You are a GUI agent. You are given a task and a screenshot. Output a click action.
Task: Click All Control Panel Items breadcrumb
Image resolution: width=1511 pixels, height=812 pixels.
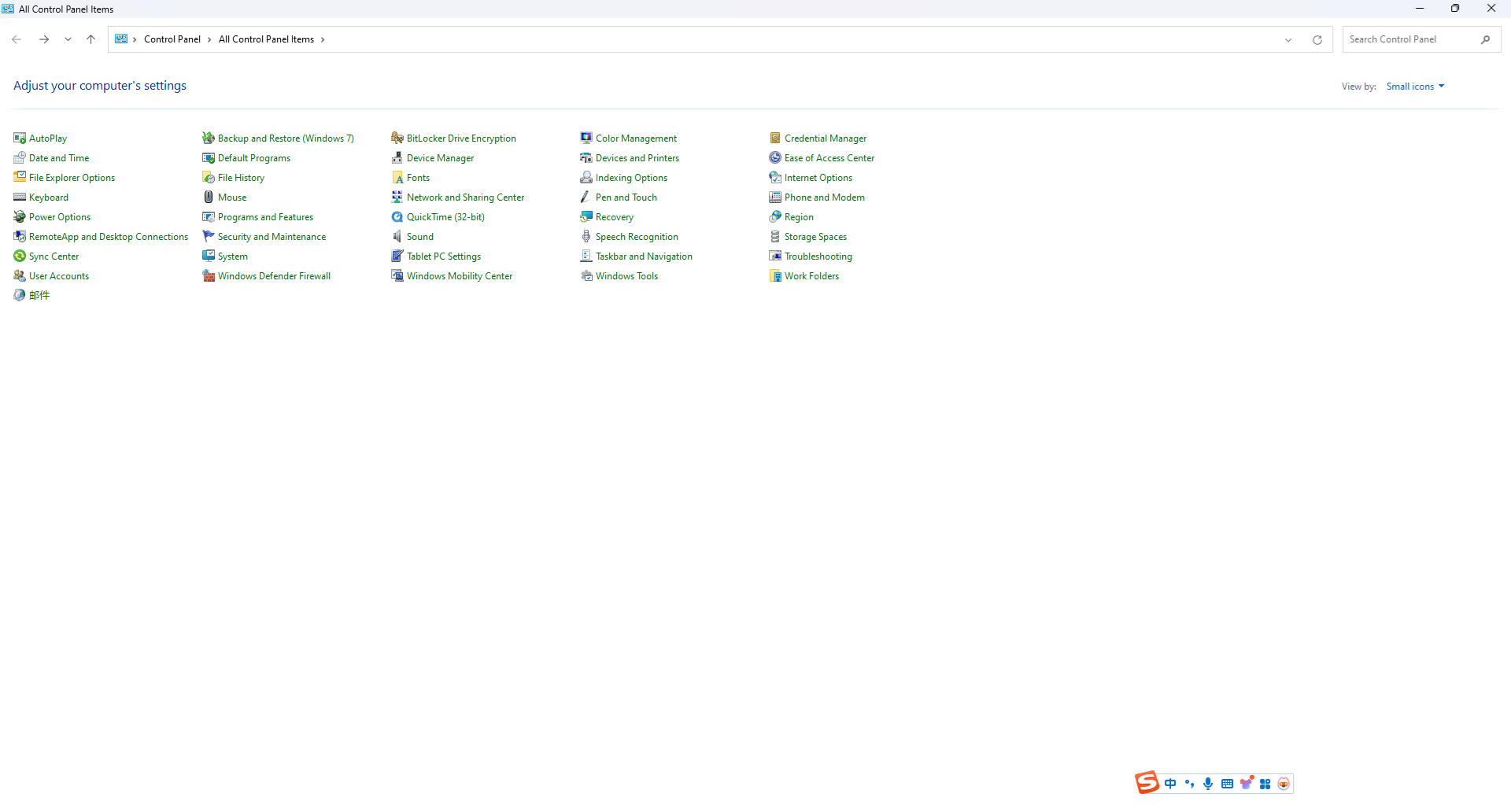[x=266, y=39]
